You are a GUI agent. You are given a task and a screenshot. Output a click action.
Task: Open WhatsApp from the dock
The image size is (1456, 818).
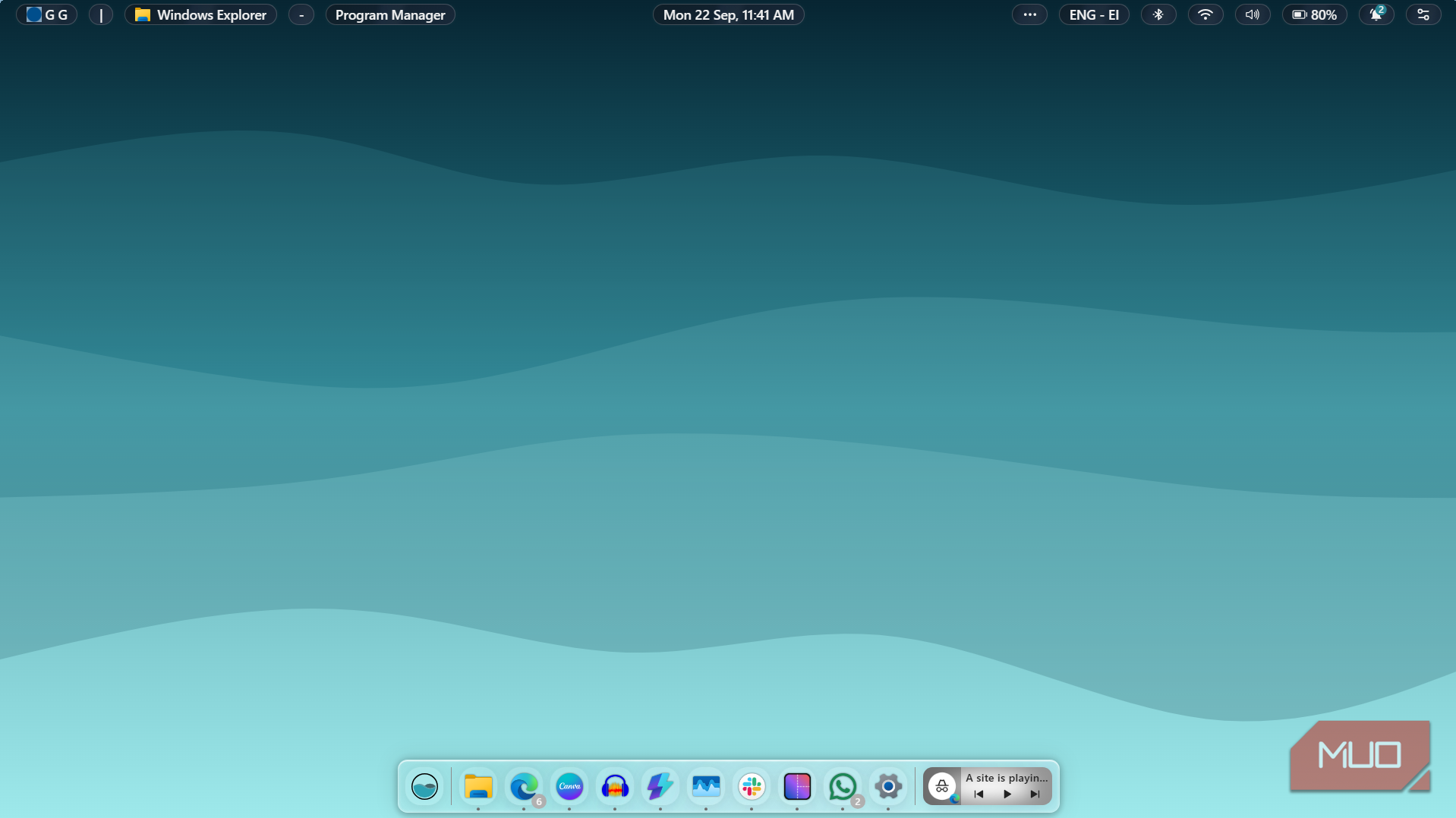(843, 786)
